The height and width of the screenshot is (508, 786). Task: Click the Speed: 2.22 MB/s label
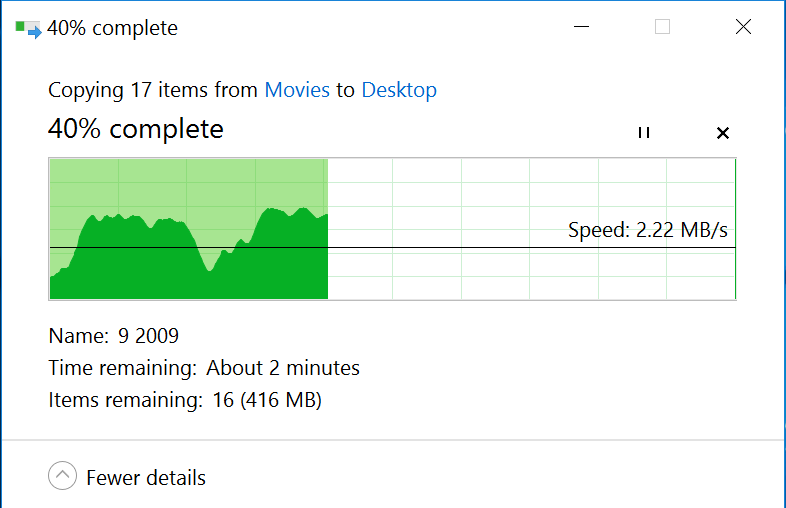pos(648,230)
